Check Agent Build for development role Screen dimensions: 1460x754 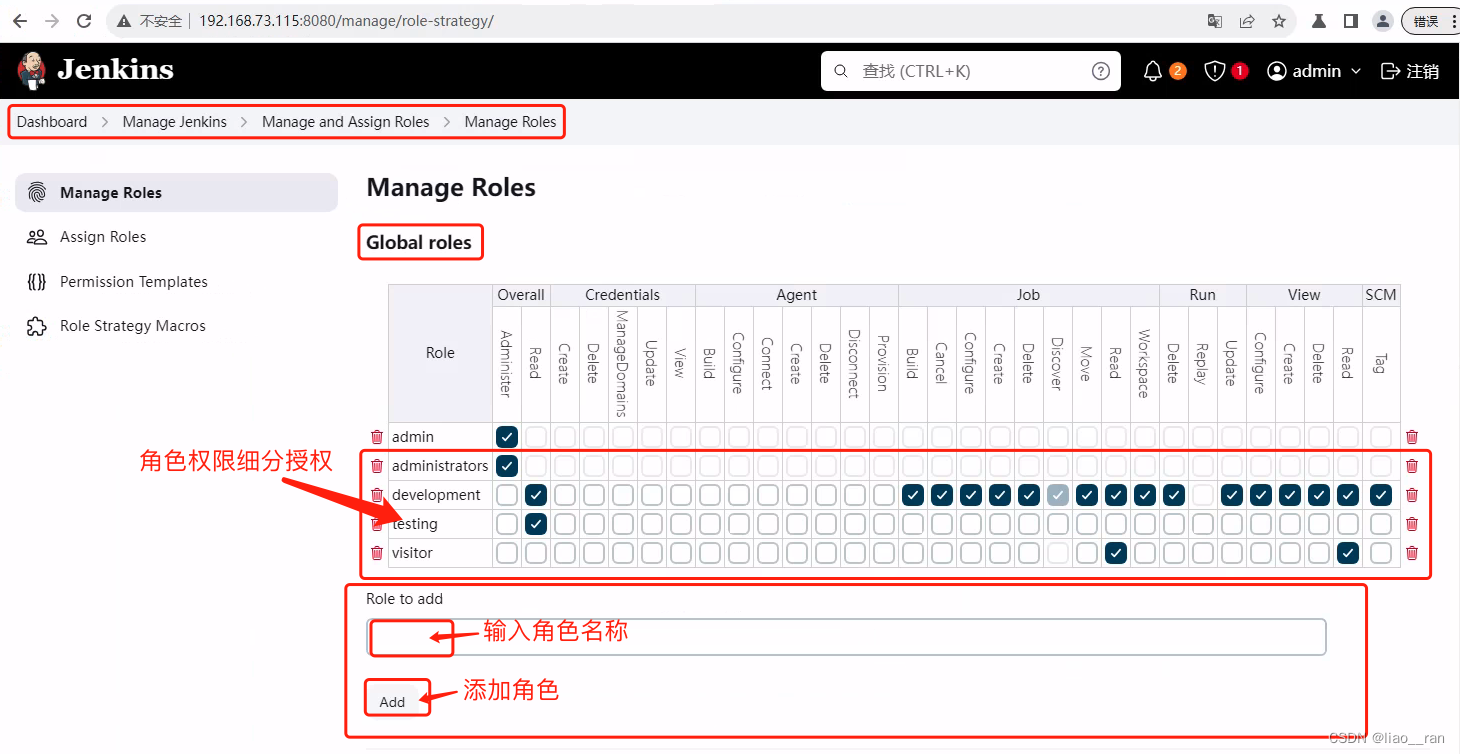pyautogui.click(x=710, y=495)
